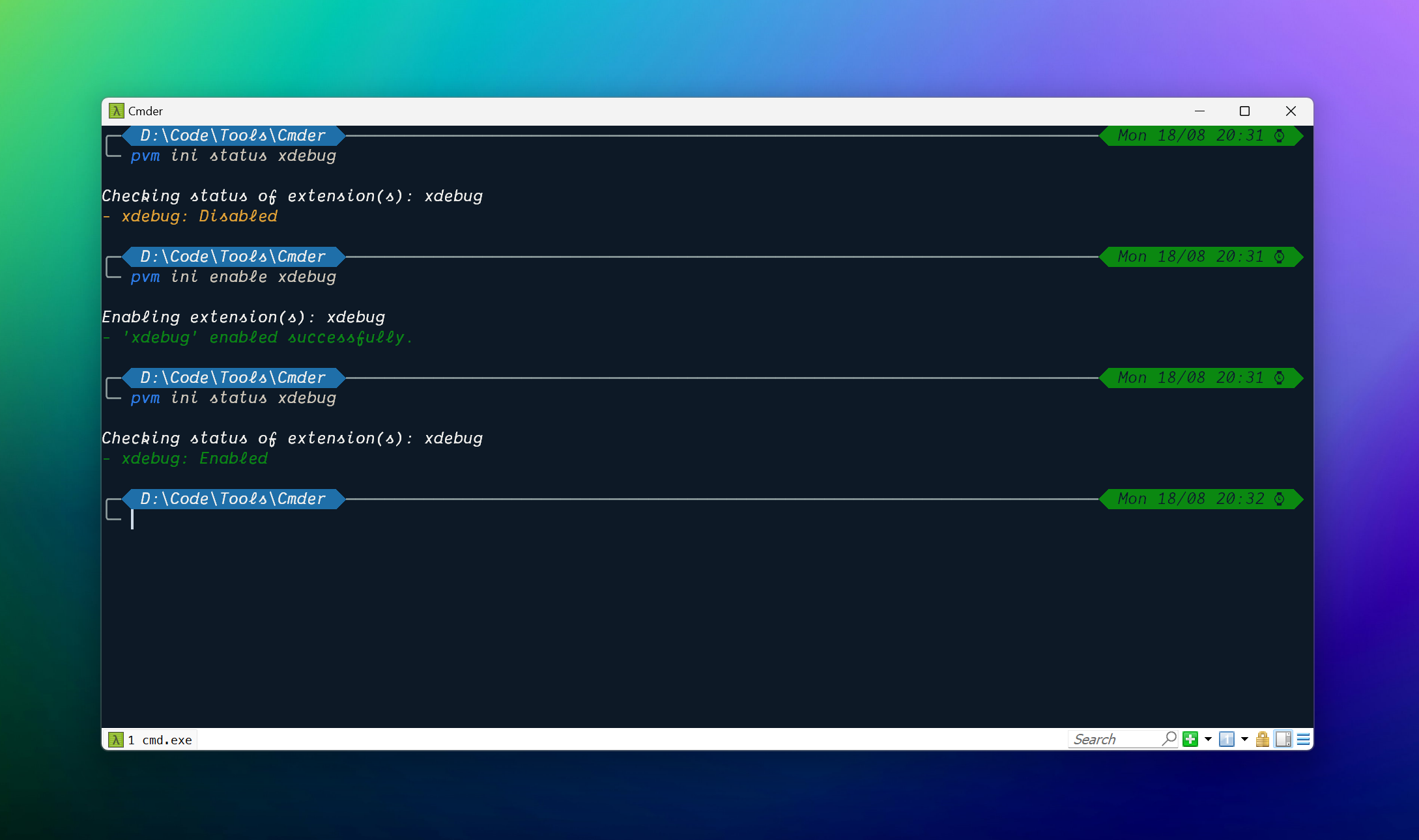Open the Cmder title bar system icon
Screen dimensions: 1419x840
117,111
